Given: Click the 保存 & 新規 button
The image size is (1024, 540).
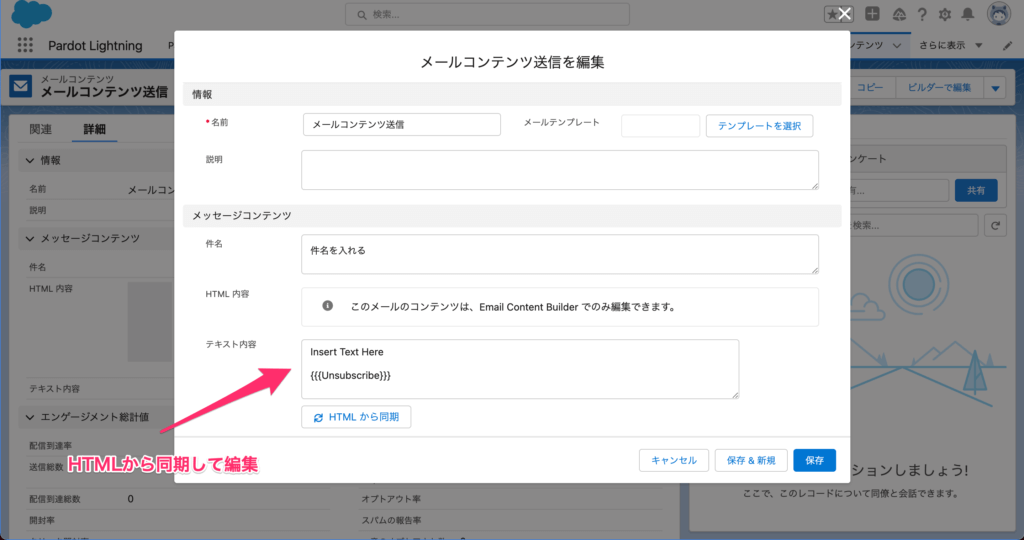Looking at the screenshot, I should (x=751, y=460).
